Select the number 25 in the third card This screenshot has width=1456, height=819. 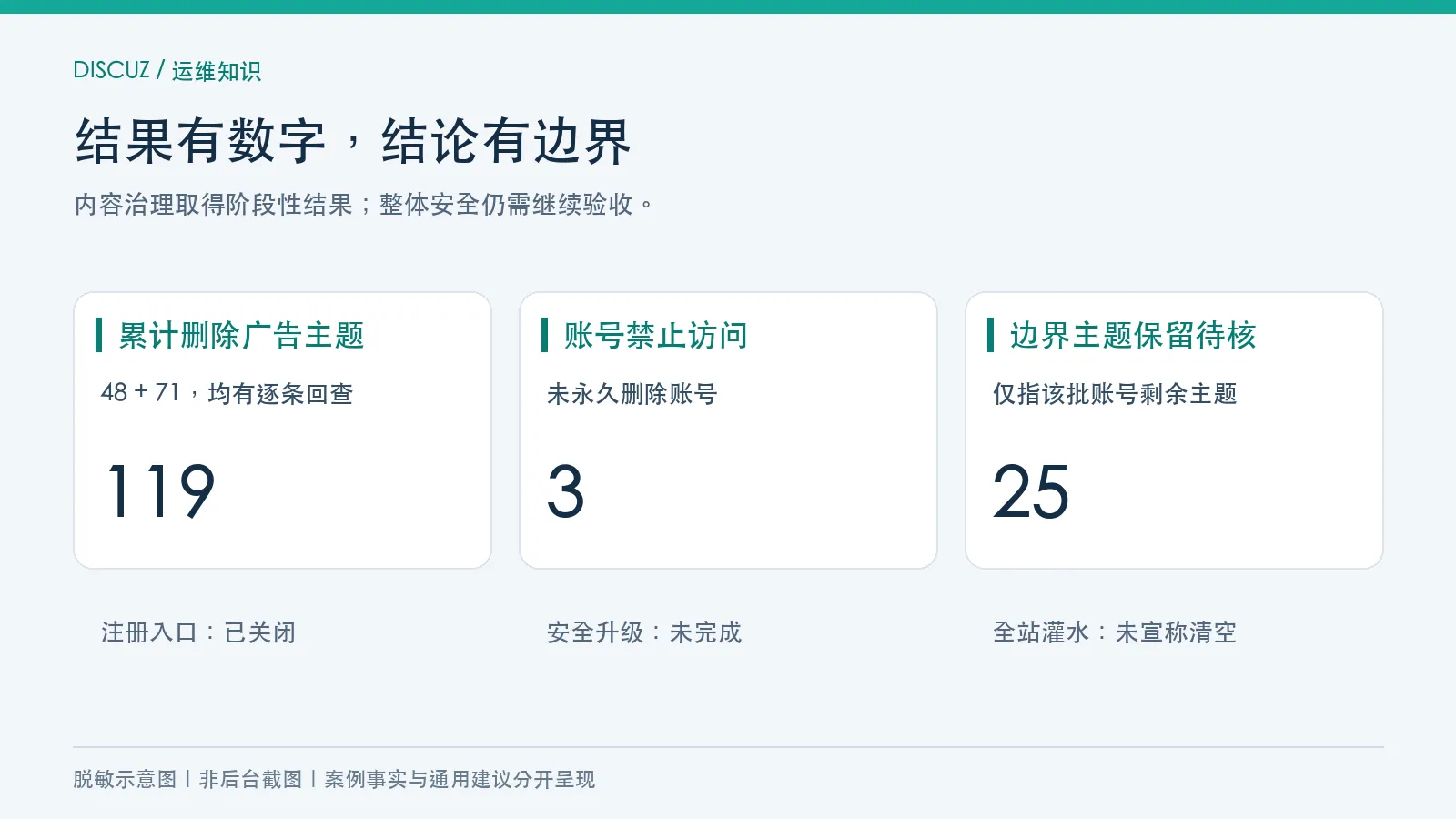[x=1031, y=491]
